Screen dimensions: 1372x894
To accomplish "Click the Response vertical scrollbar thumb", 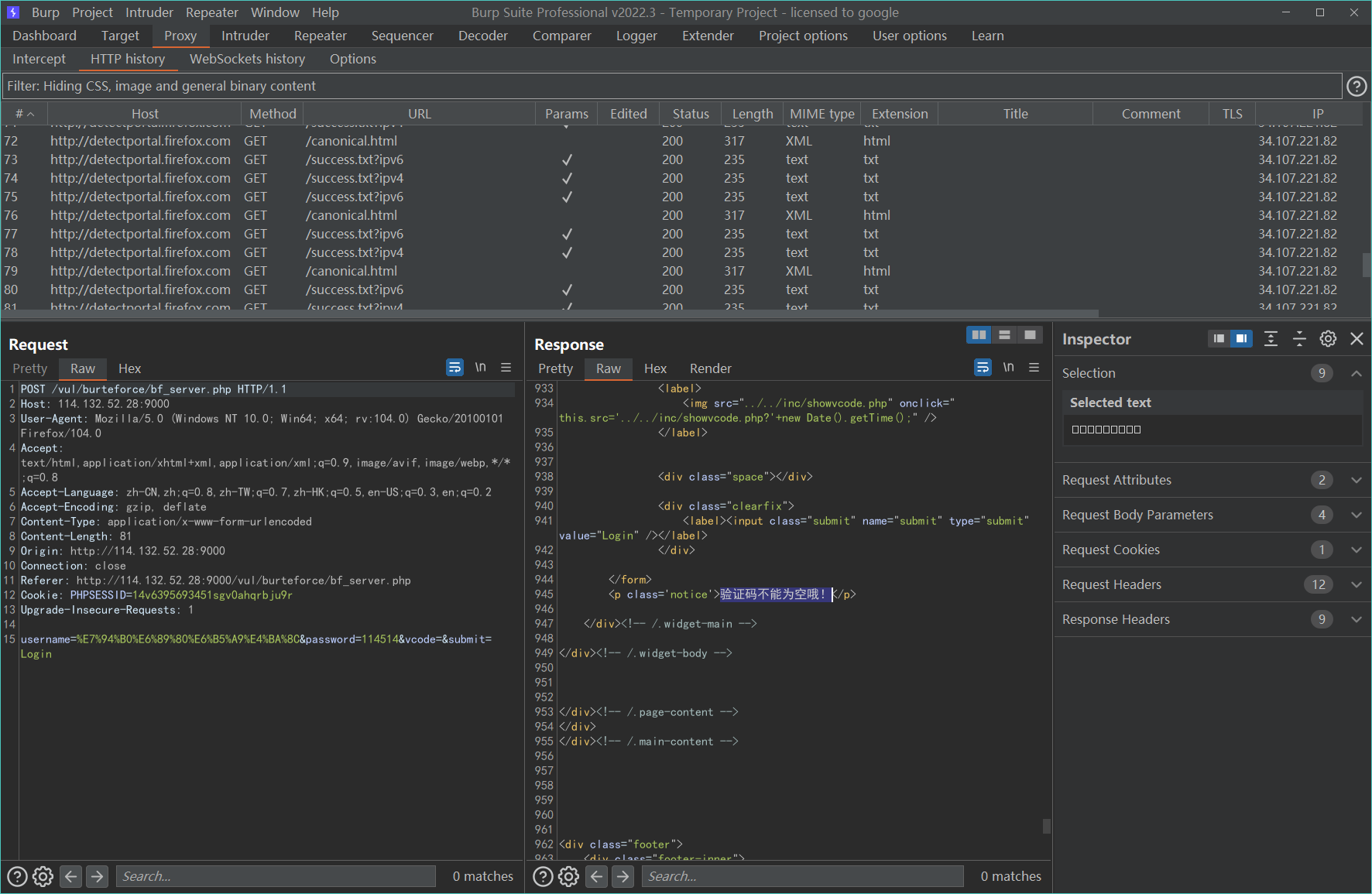I will point(1047,826).
